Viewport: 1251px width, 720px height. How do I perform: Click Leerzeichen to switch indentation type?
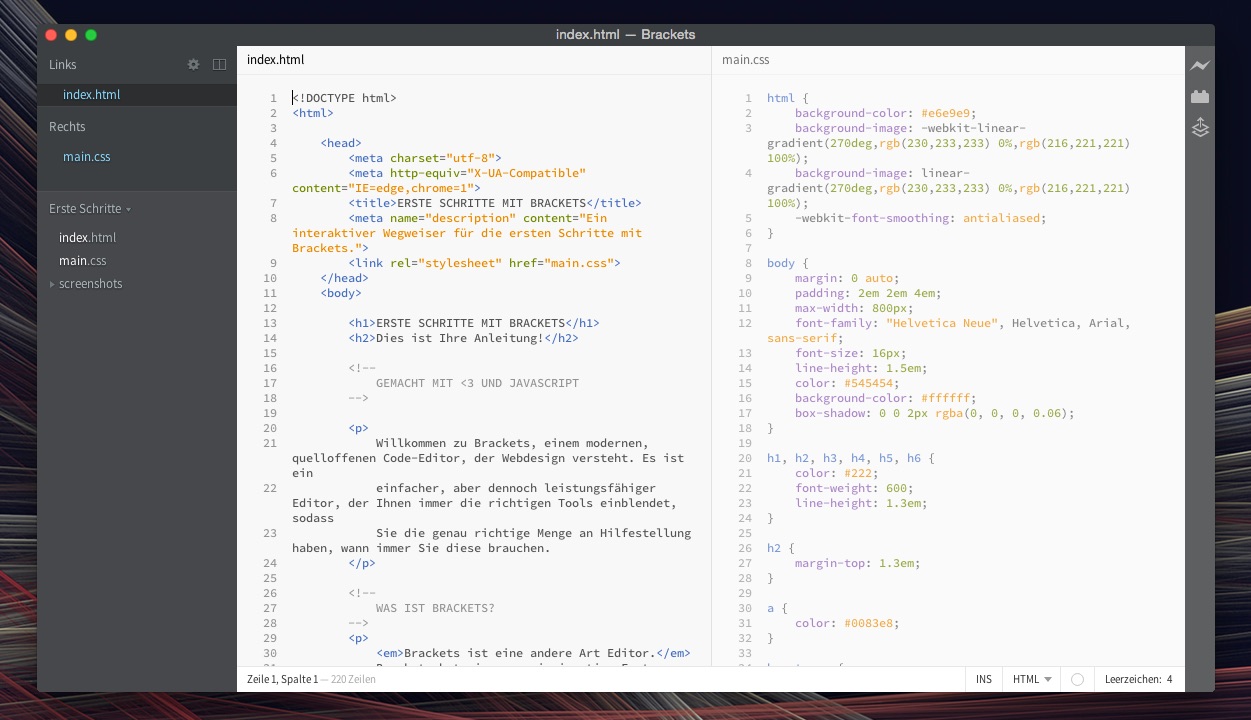pyautogui.click(x=1131, y=679)
